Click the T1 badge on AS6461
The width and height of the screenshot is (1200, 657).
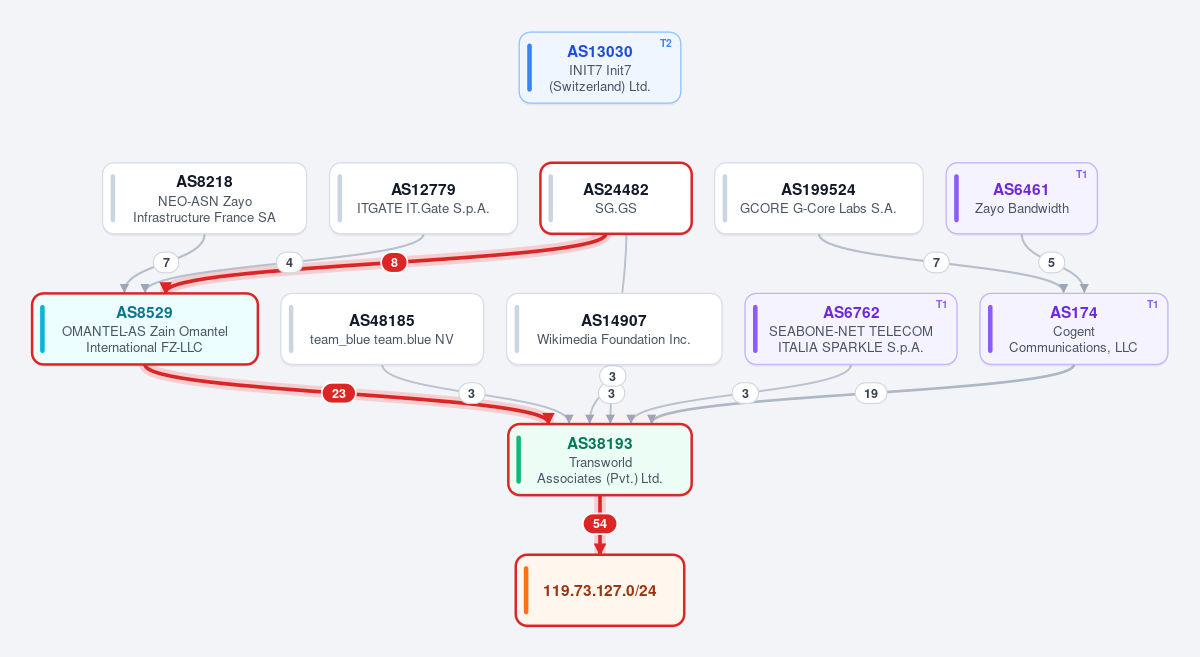[x=1081, y=174]
